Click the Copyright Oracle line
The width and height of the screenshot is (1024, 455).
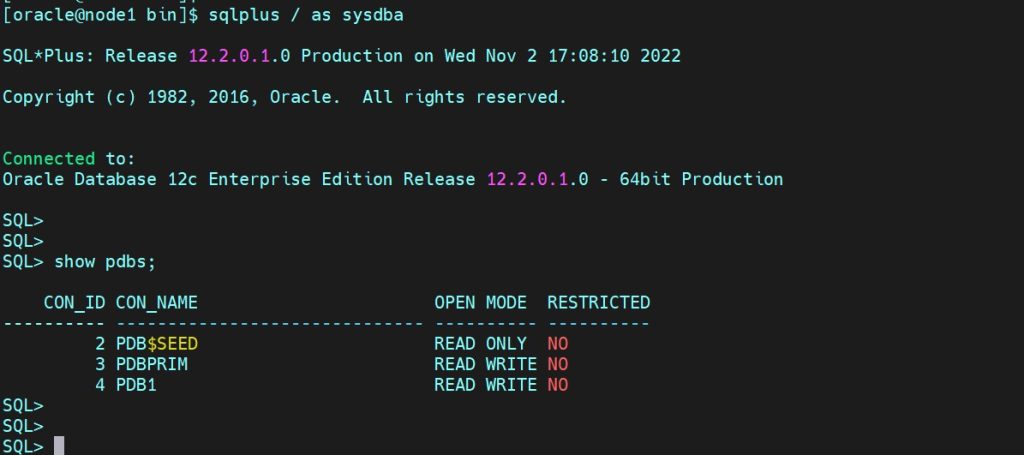tap(284, 97)
